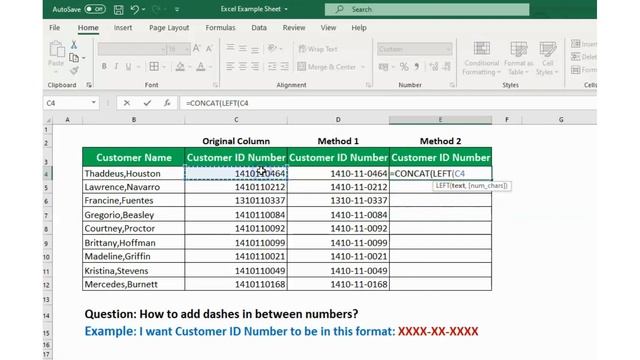Click into the Search box
Screen dimensions: 640x360
click(x=427, y=9)
